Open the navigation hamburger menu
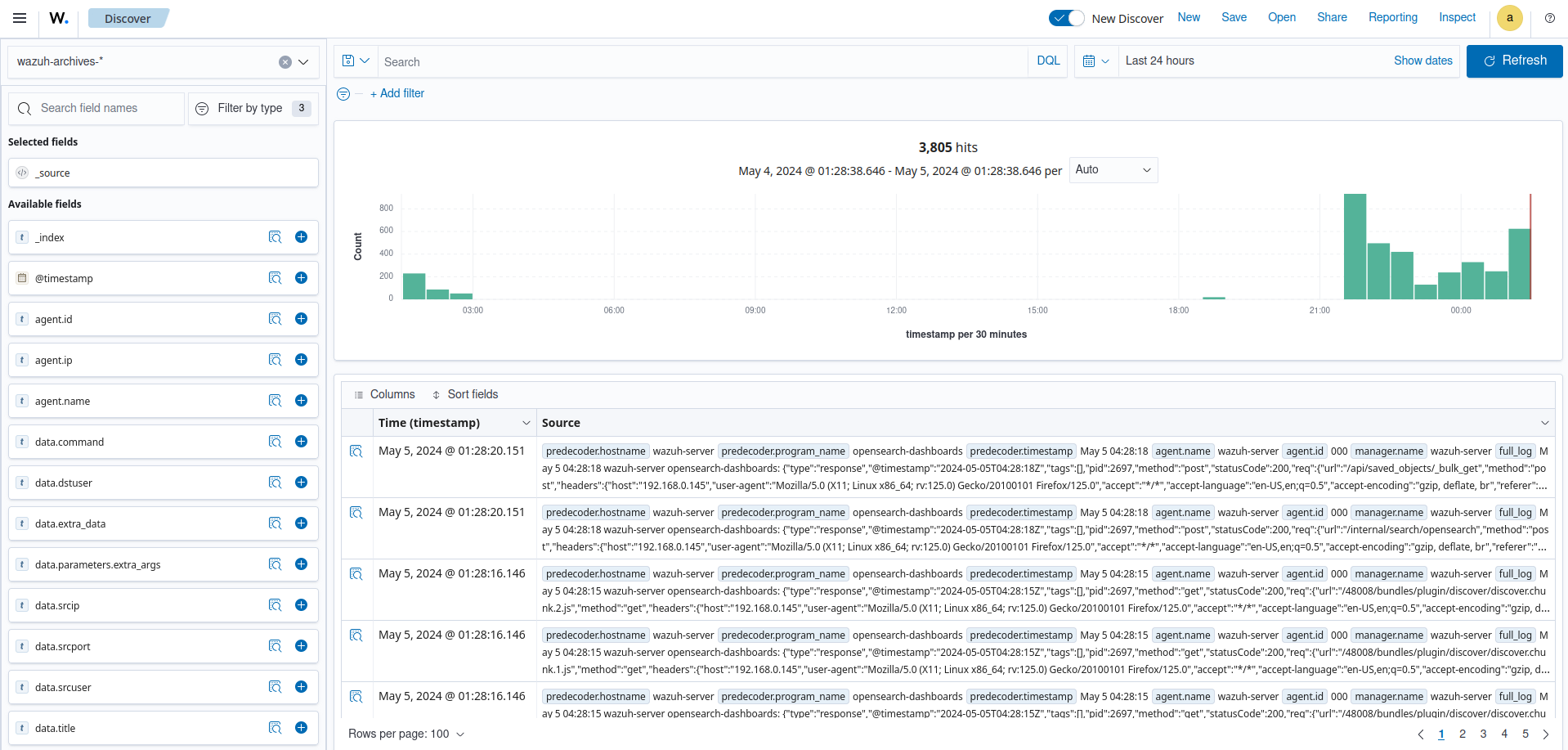 coord(19,17)
